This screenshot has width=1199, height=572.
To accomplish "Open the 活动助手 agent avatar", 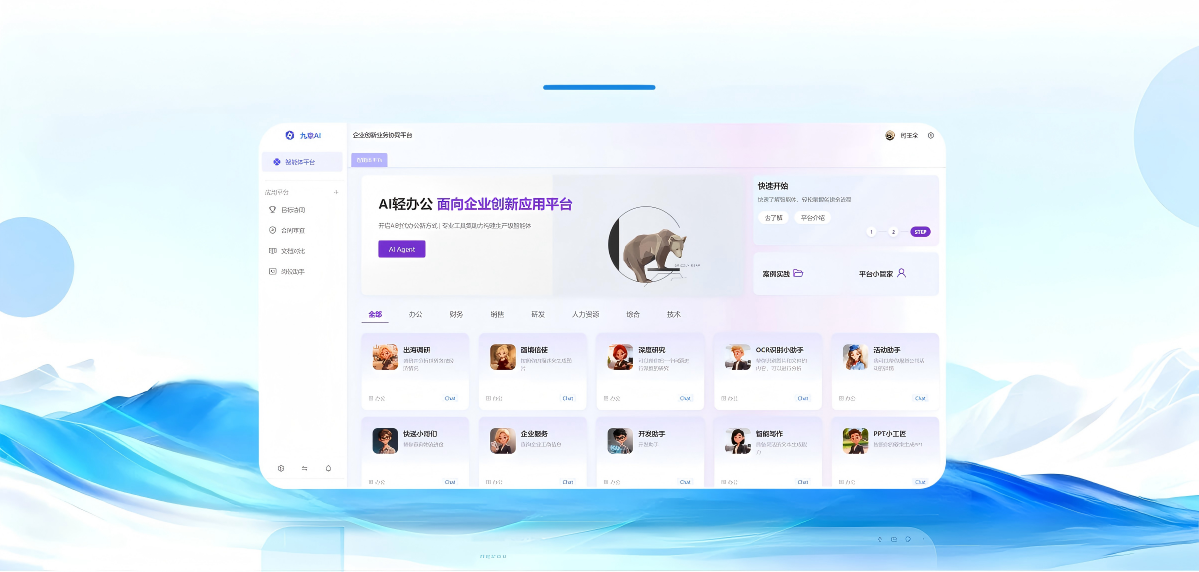I will click(856, 357).
